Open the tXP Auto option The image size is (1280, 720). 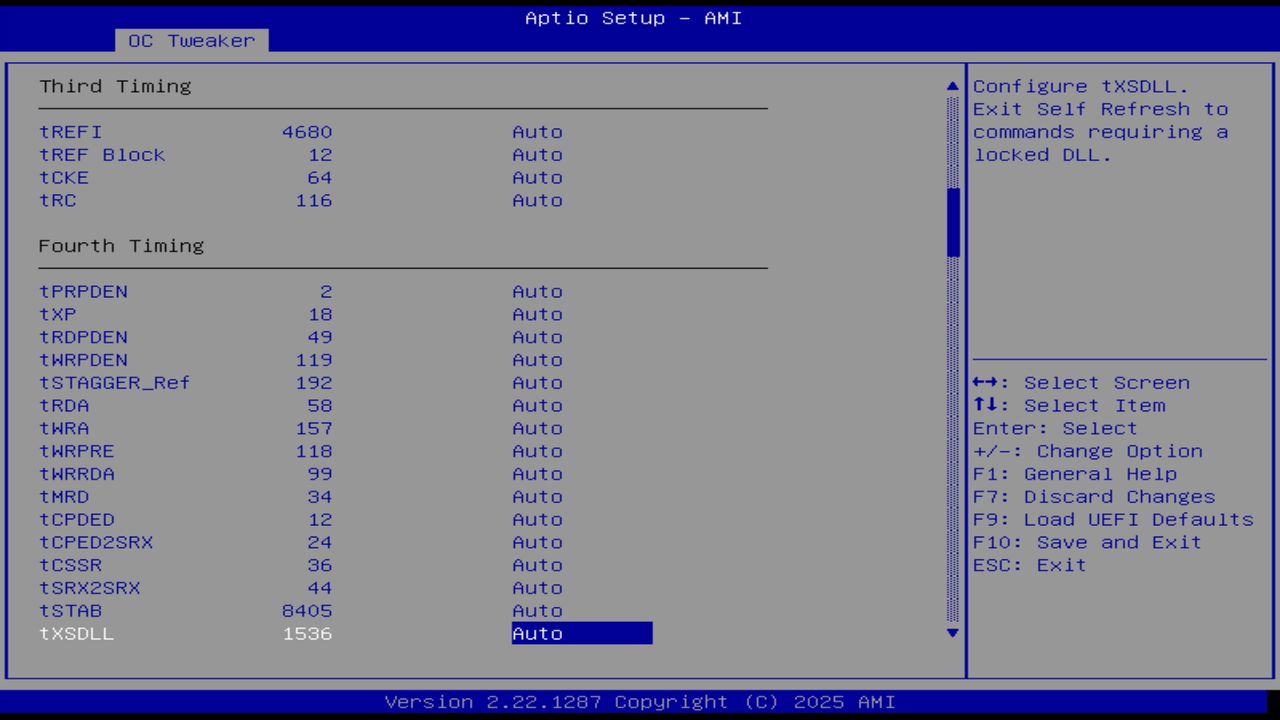point(537,315)
